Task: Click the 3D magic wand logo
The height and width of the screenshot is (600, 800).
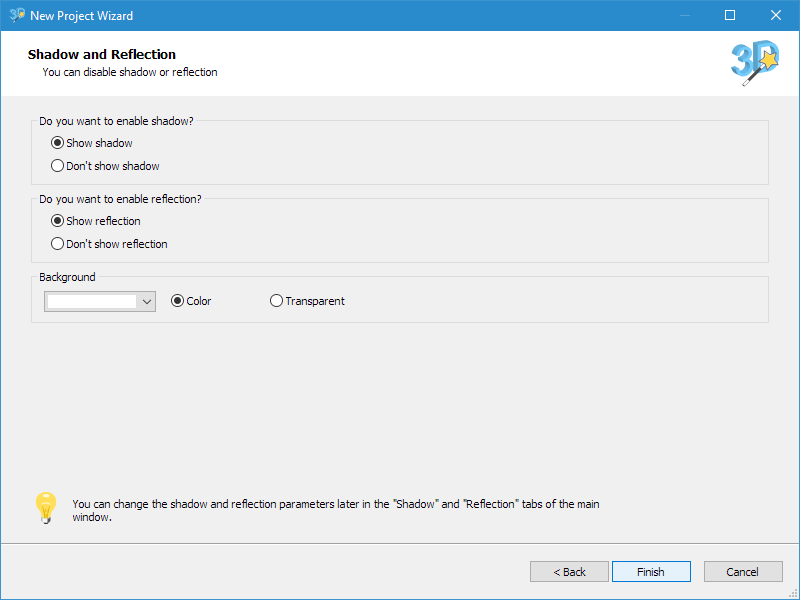Action: 755,63
